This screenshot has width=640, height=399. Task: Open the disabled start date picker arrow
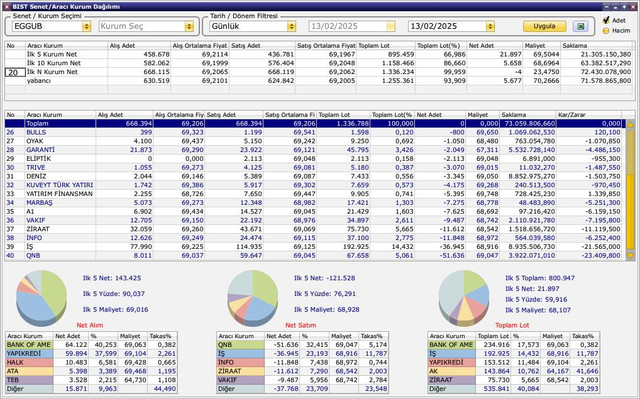point(391,27)
